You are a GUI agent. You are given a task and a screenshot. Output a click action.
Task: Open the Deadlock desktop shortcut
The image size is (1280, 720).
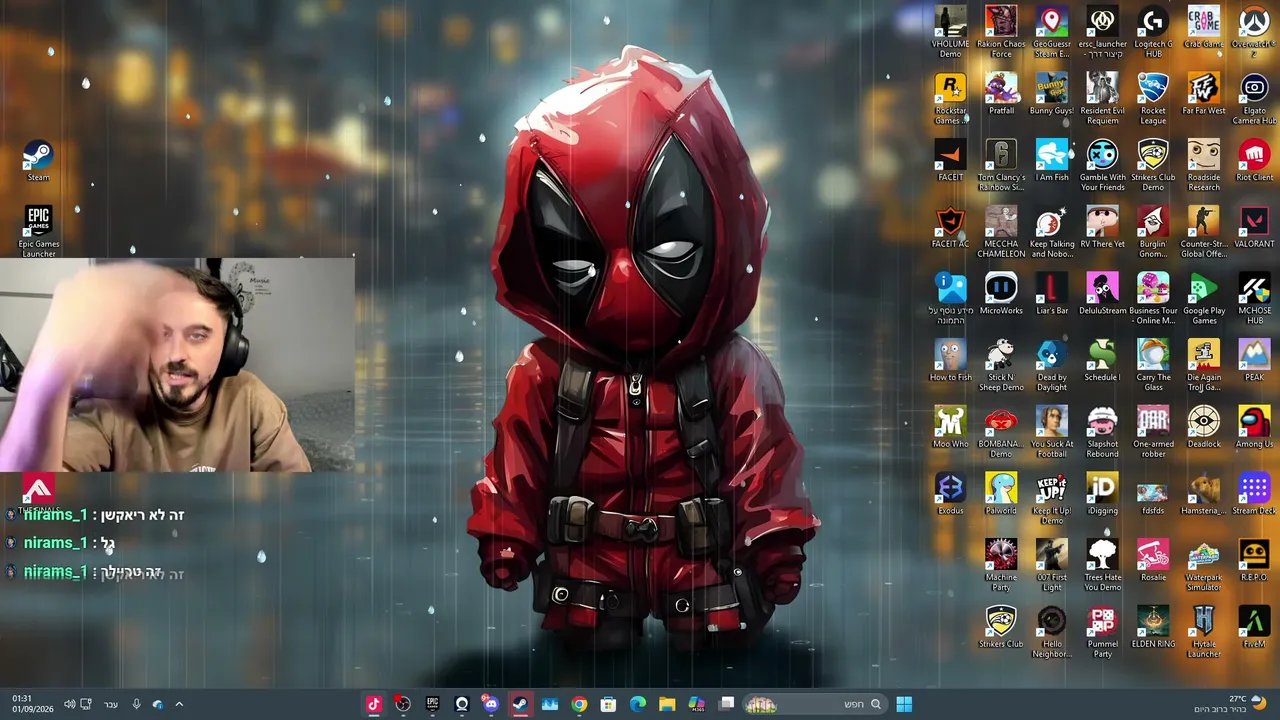click(1204, 427)
